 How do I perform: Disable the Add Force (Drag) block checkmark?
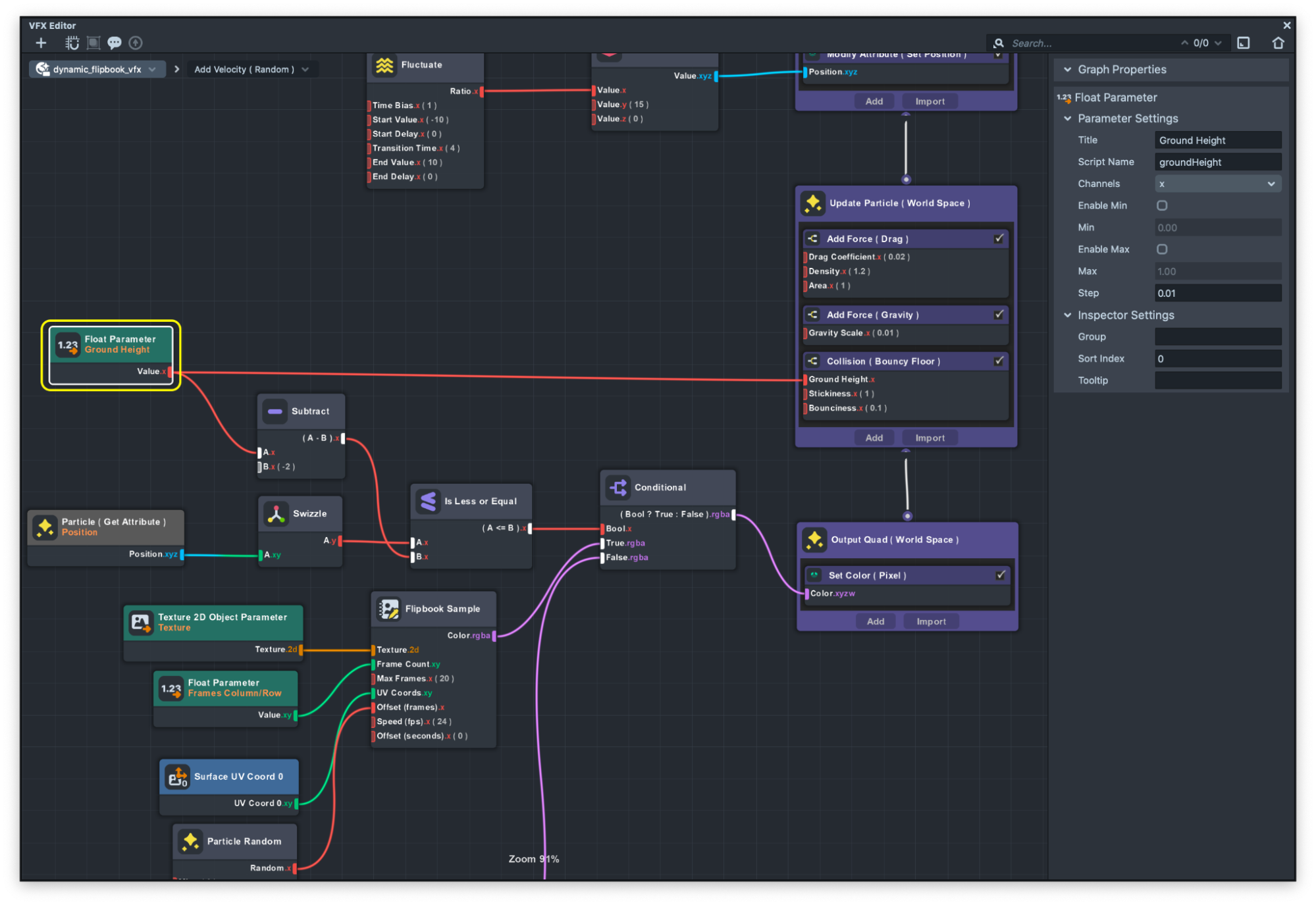(999, 239)
